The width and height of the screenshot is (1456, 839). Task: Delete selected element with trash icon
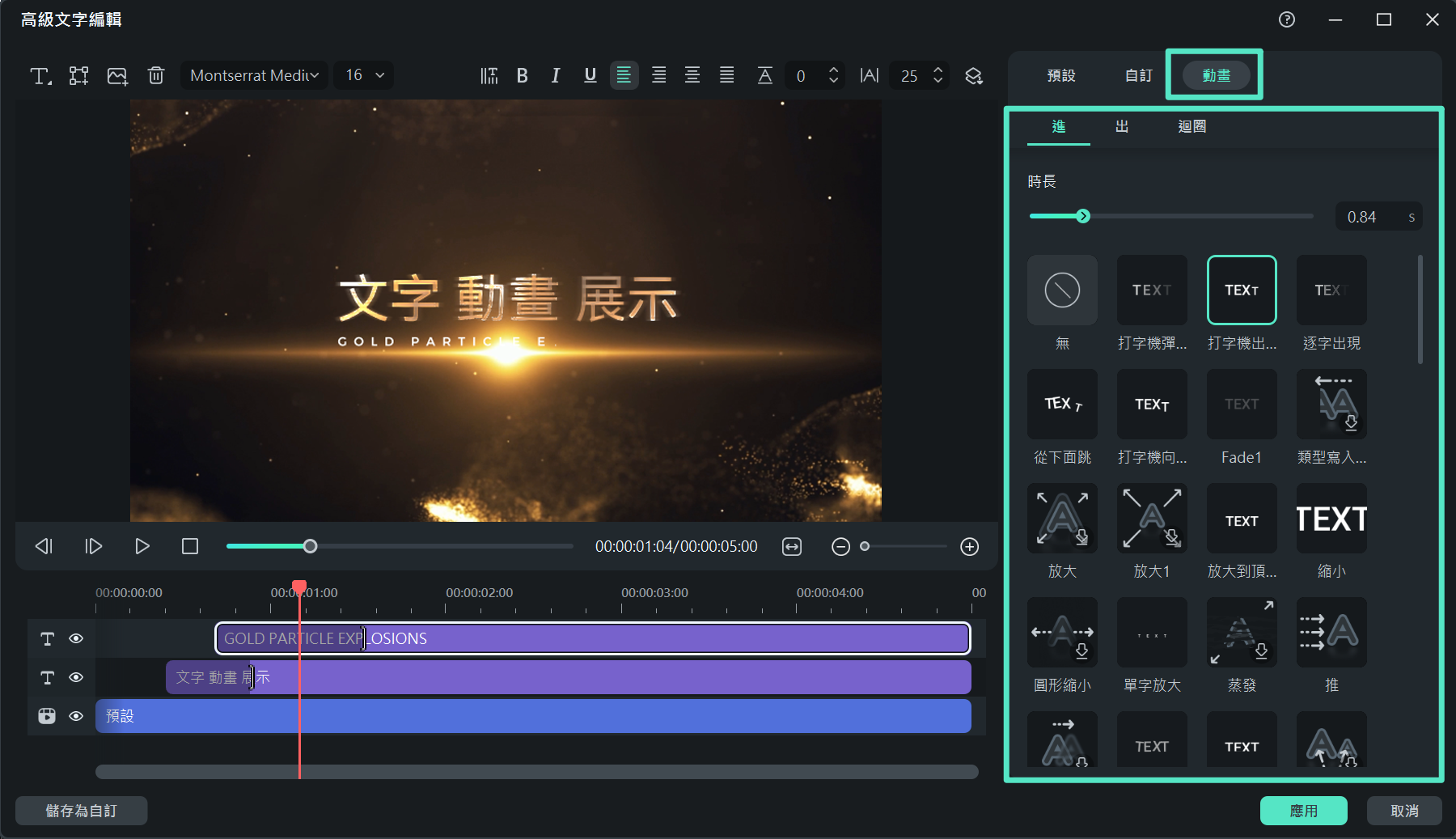[x=156, y=76]
